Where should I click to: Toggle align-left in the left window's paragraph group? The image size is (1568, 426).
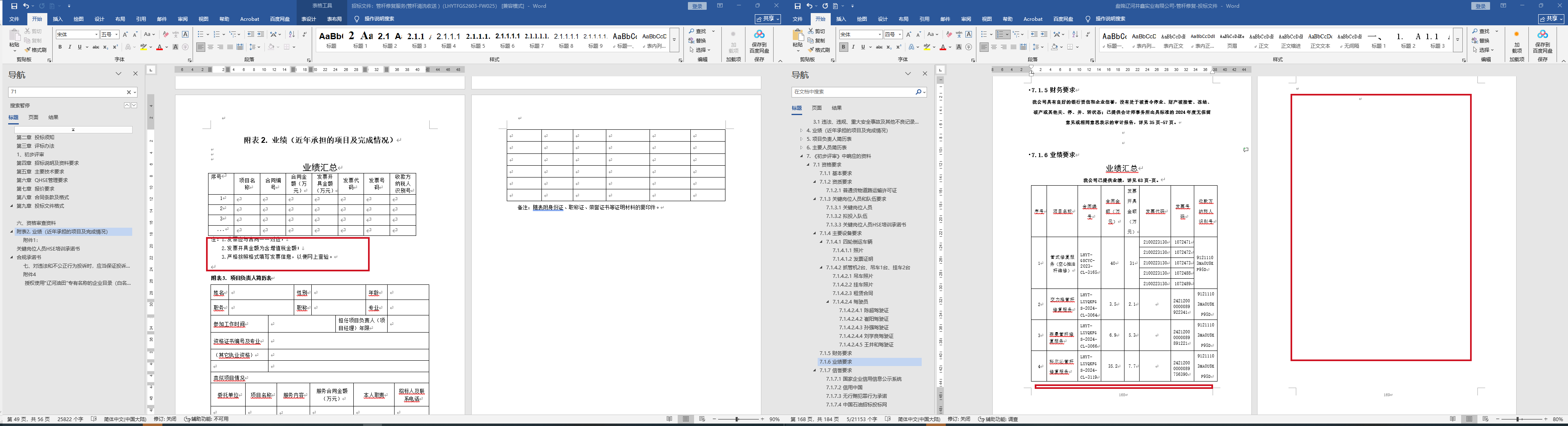tap(200, 47)
